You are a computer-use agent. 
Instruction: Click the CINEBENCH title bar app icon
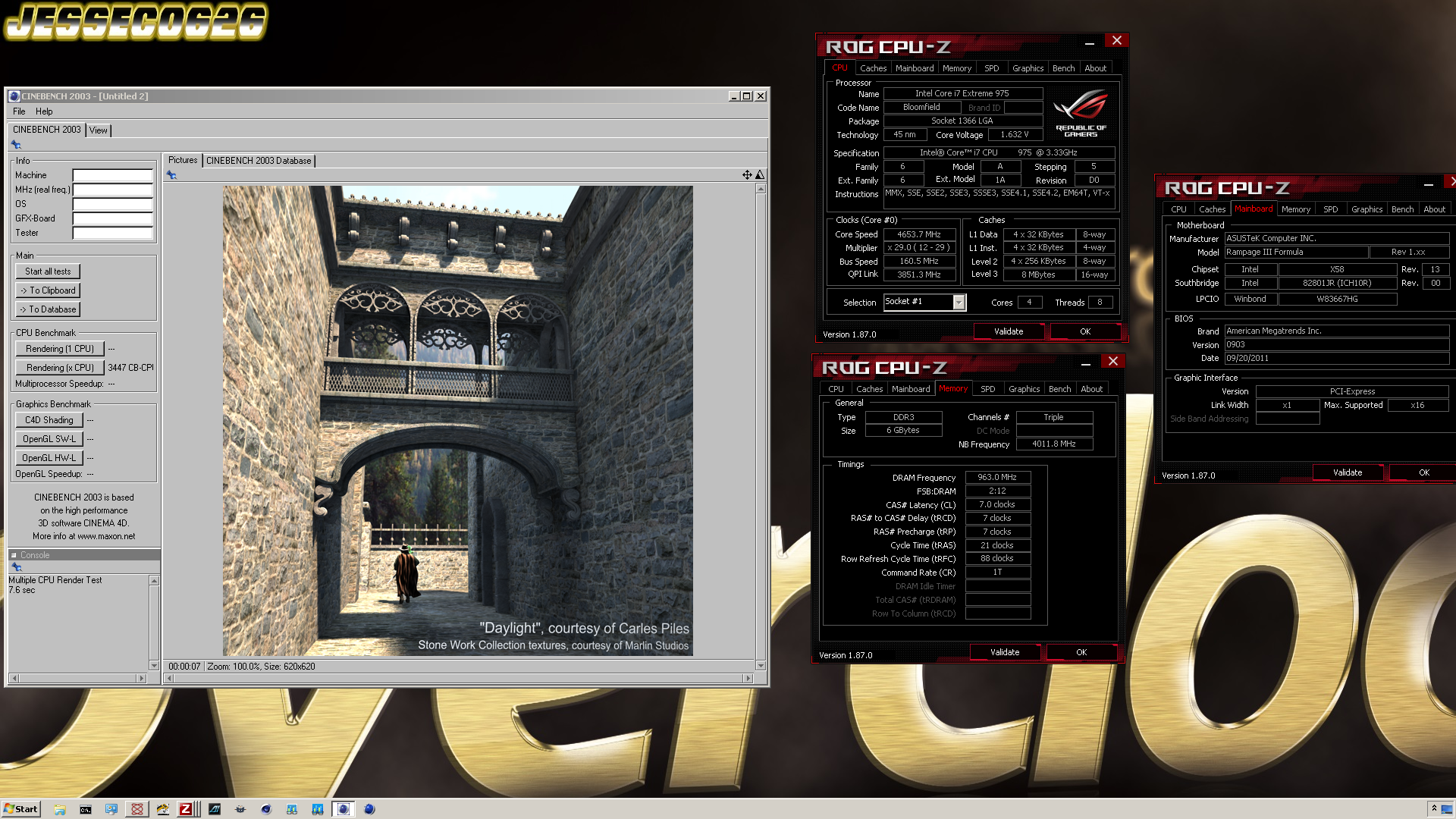(x=14, y=96)
